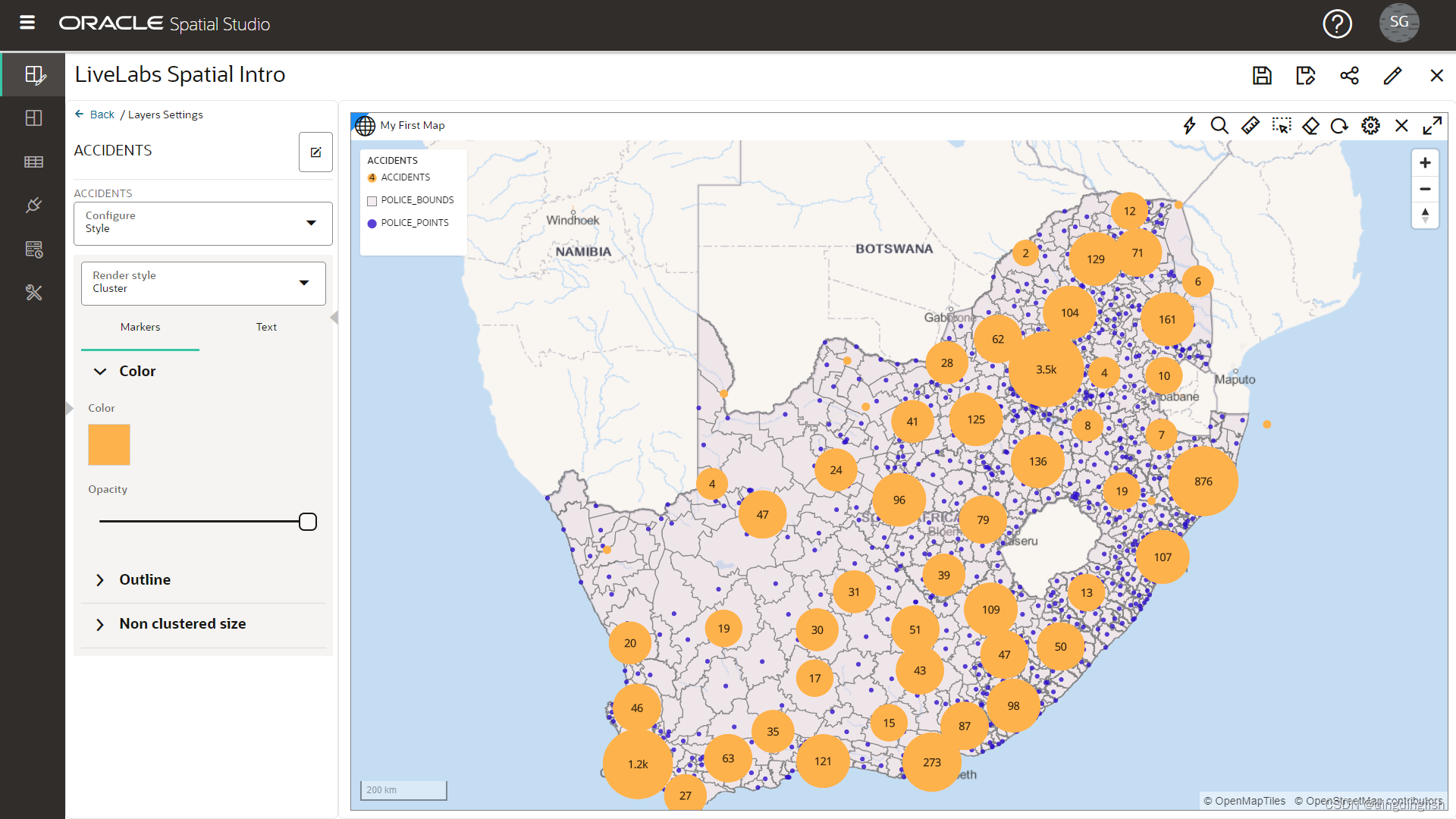The width and height of the screenshot is (1456, 819).
Task: Open the map search magnifier tool
Action: (1219, 125)
